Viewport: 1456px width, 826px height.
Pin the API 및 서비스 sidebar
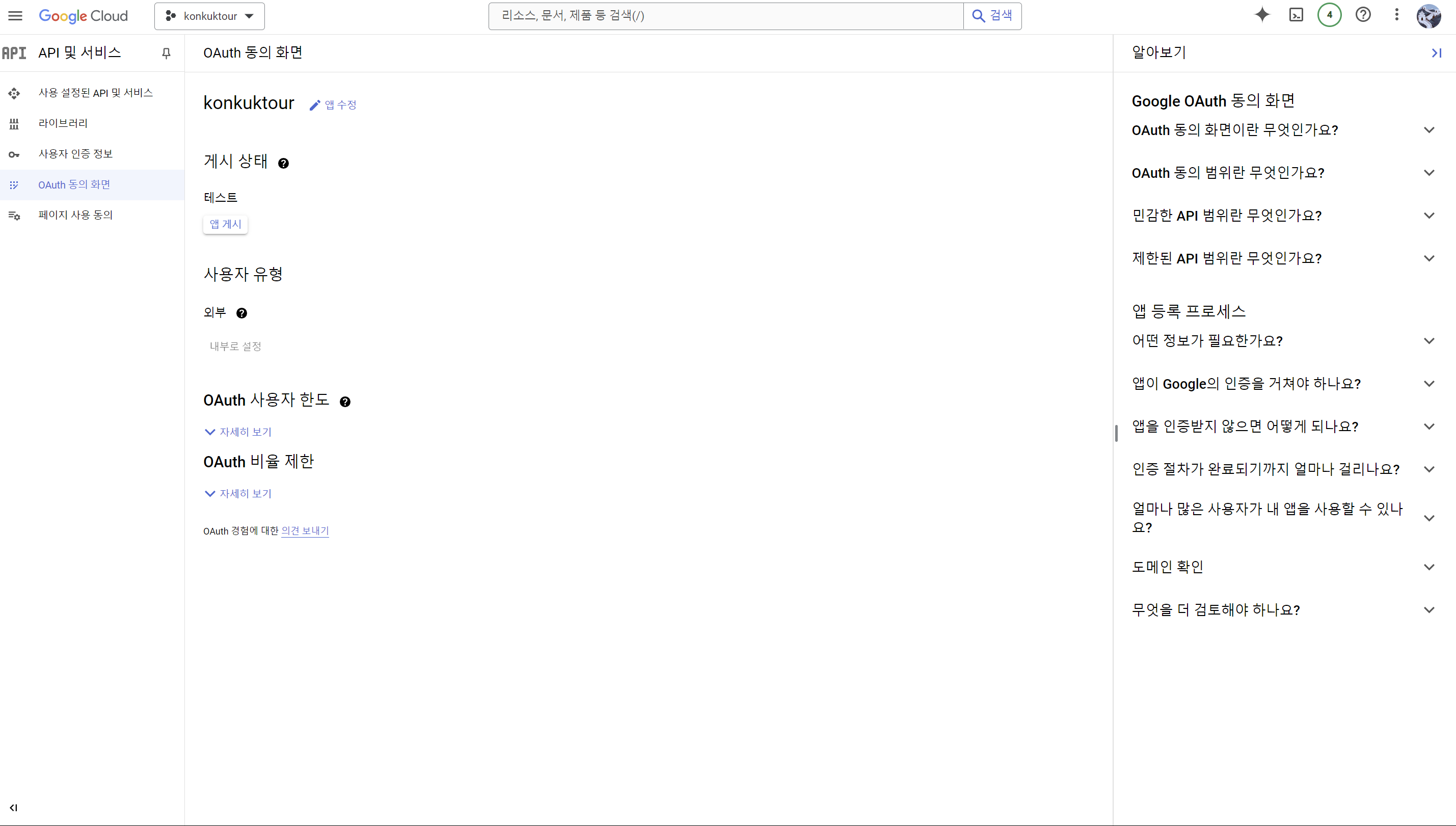[166, 54]
